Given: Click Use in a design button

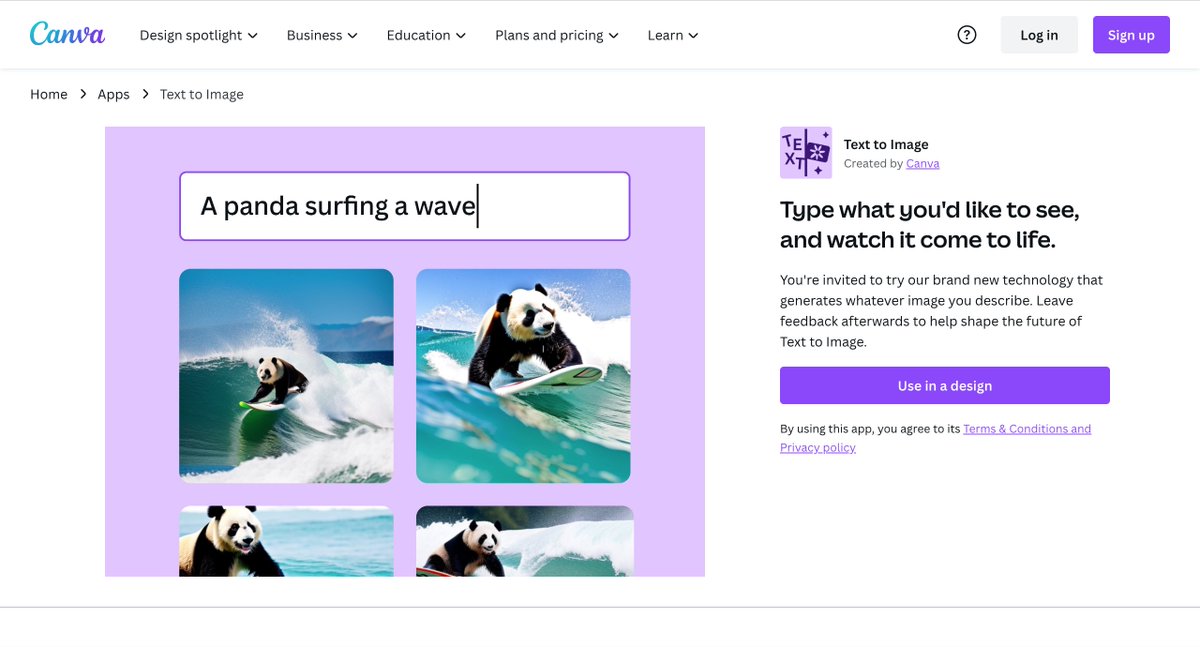Looking at the screenshot, I should (945, 386).
